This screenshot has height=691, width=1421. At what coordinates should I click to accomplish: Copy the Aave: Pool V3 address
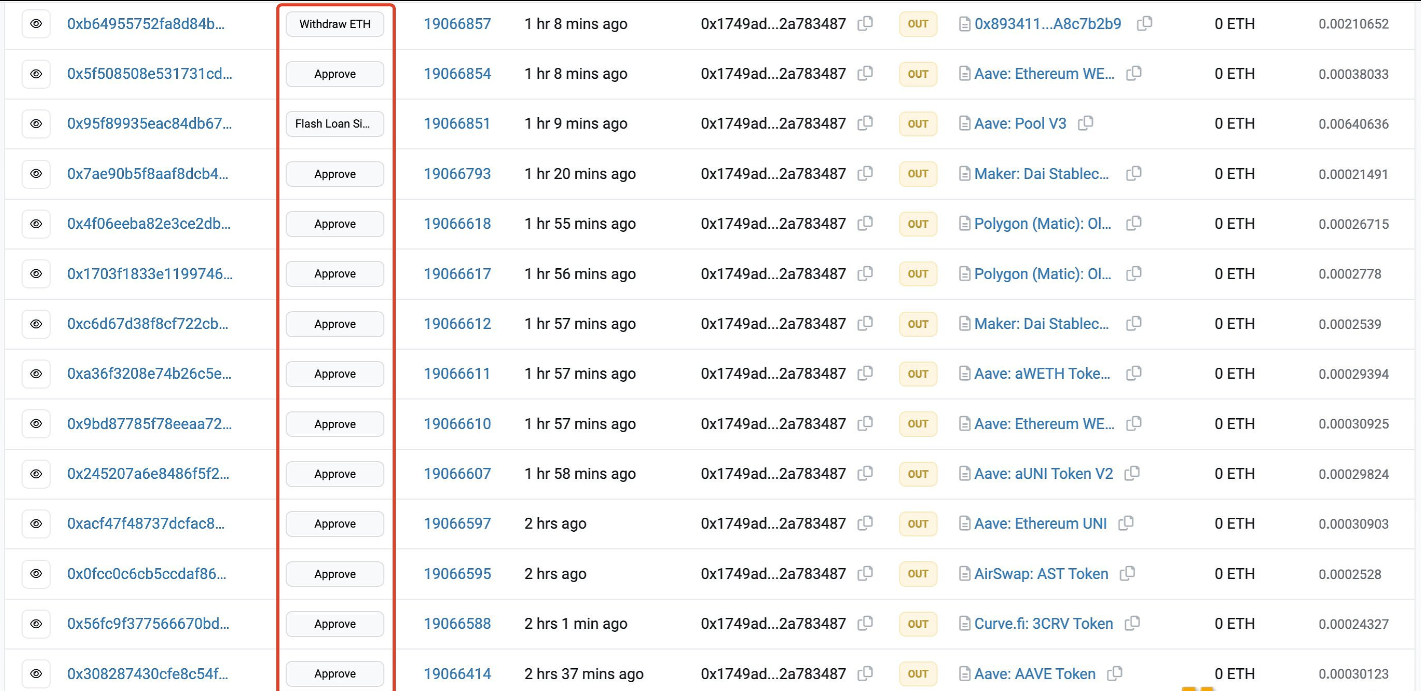[x=1085, y=124]
